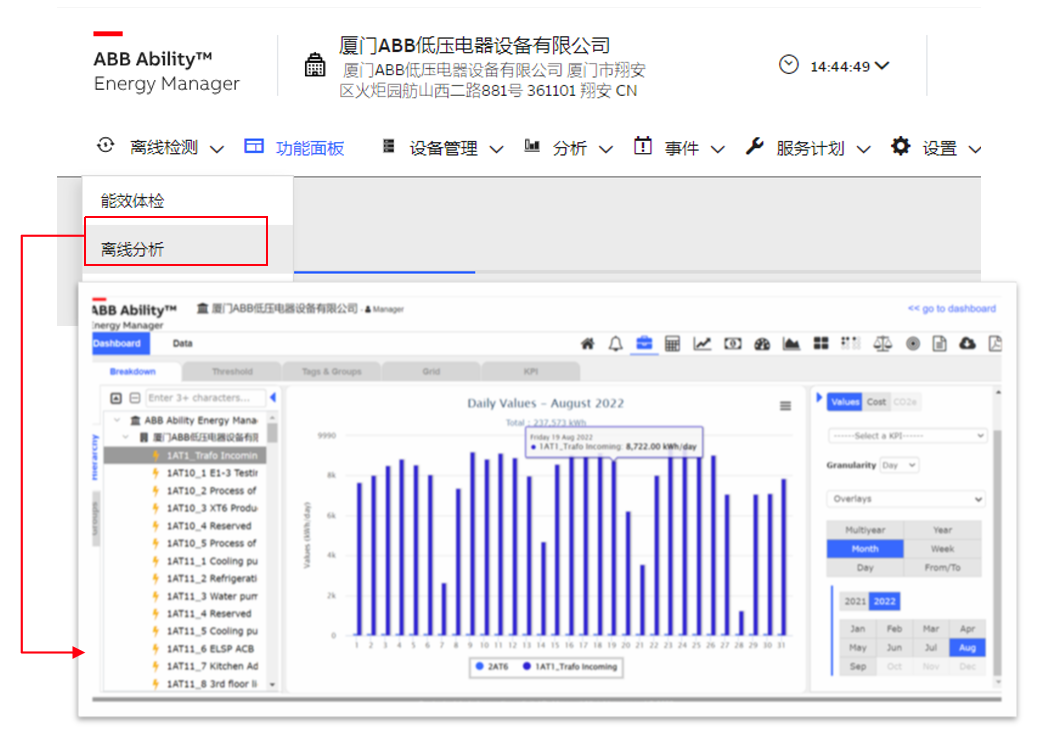
Task: Click the balance scales icon
Action: pos(882,344)
